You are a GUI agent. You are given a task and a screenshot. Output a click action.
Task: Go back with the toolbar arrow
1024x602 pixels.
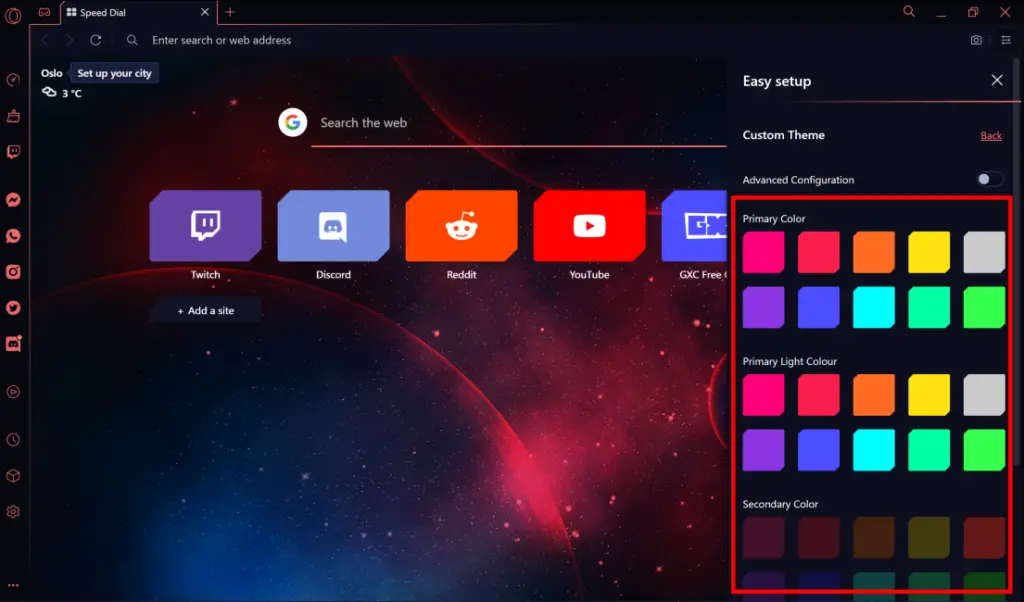tap(44, 40)
